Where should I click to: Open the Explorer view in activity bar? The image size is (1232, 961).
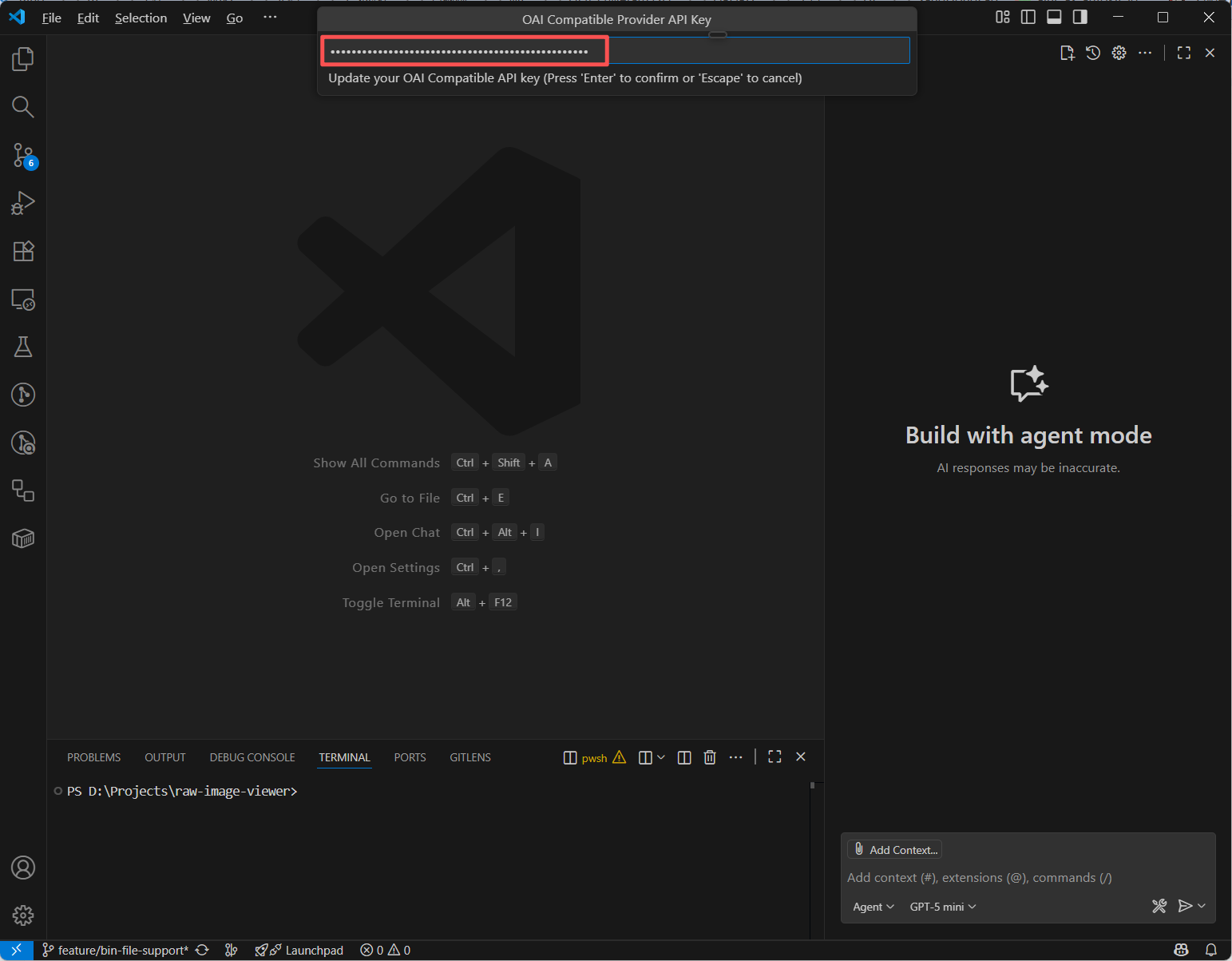coord(23,58)
